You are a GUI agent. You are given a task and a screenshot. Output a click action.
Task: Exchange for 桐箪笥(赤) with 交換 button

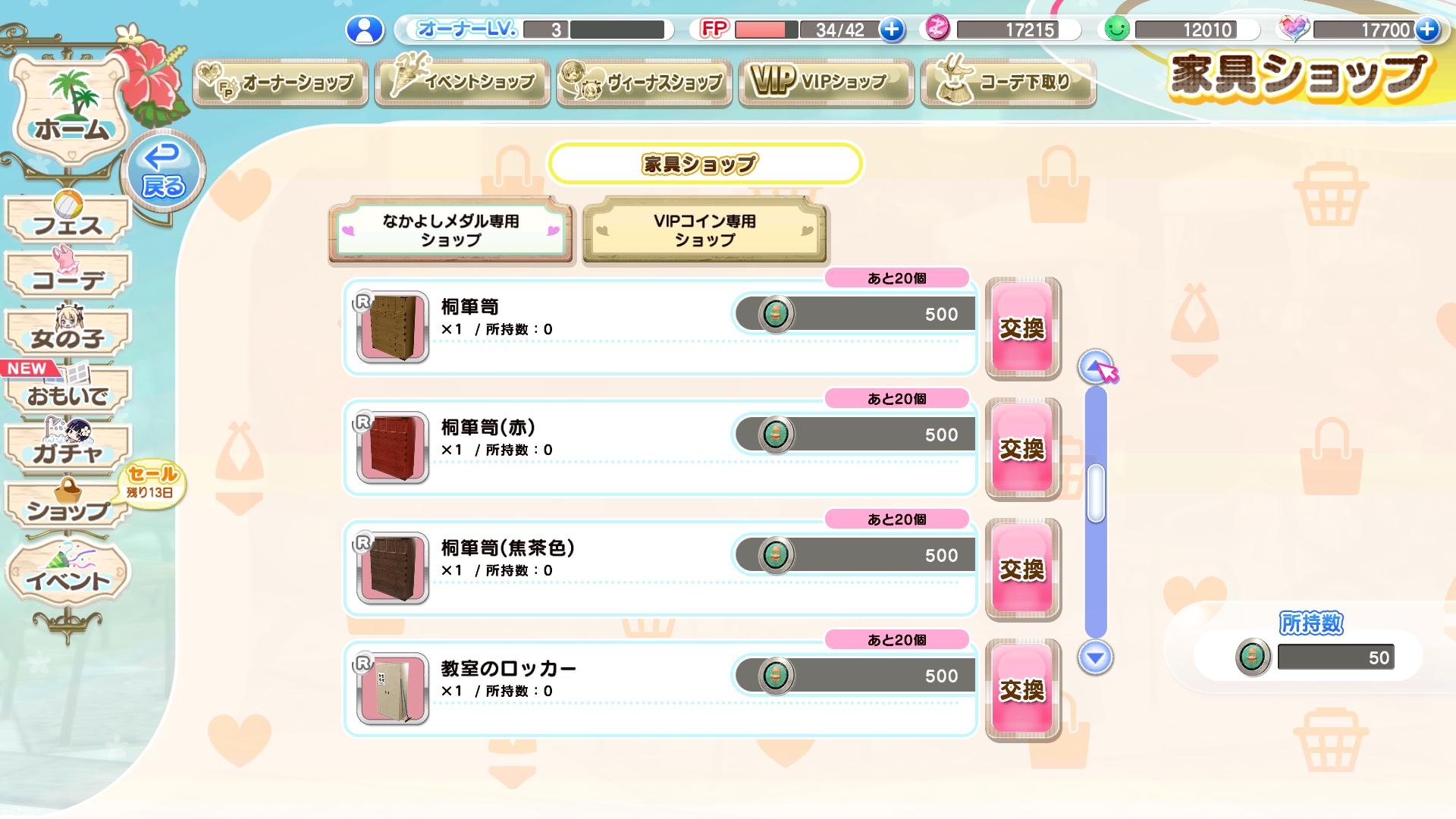click(1023, 449)
